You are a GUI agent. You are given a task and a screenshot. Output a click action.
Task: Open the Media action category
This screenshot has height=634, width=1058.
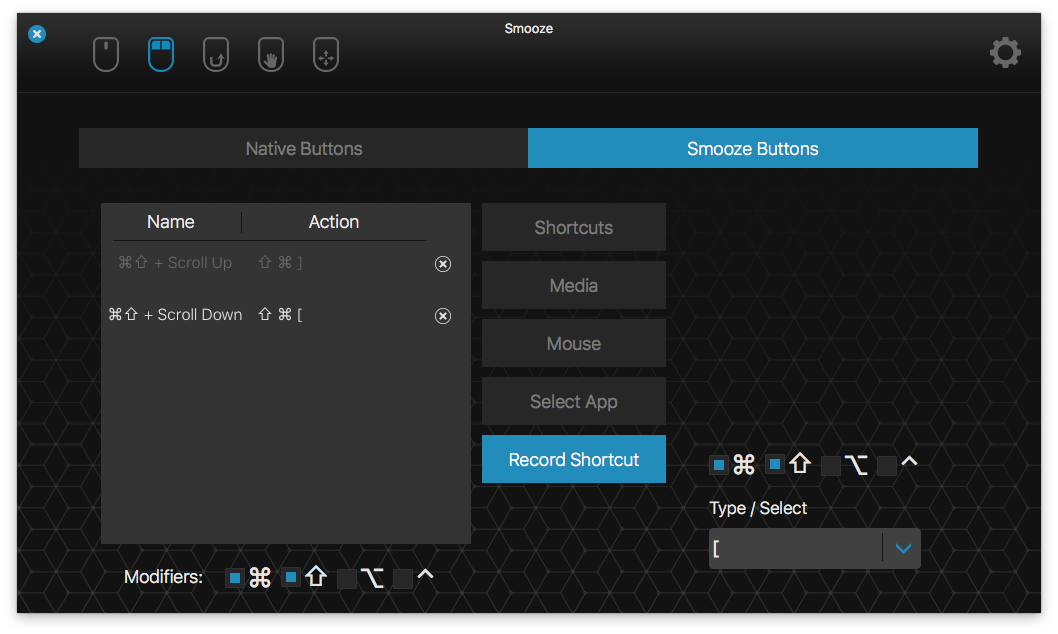(574, 286)
